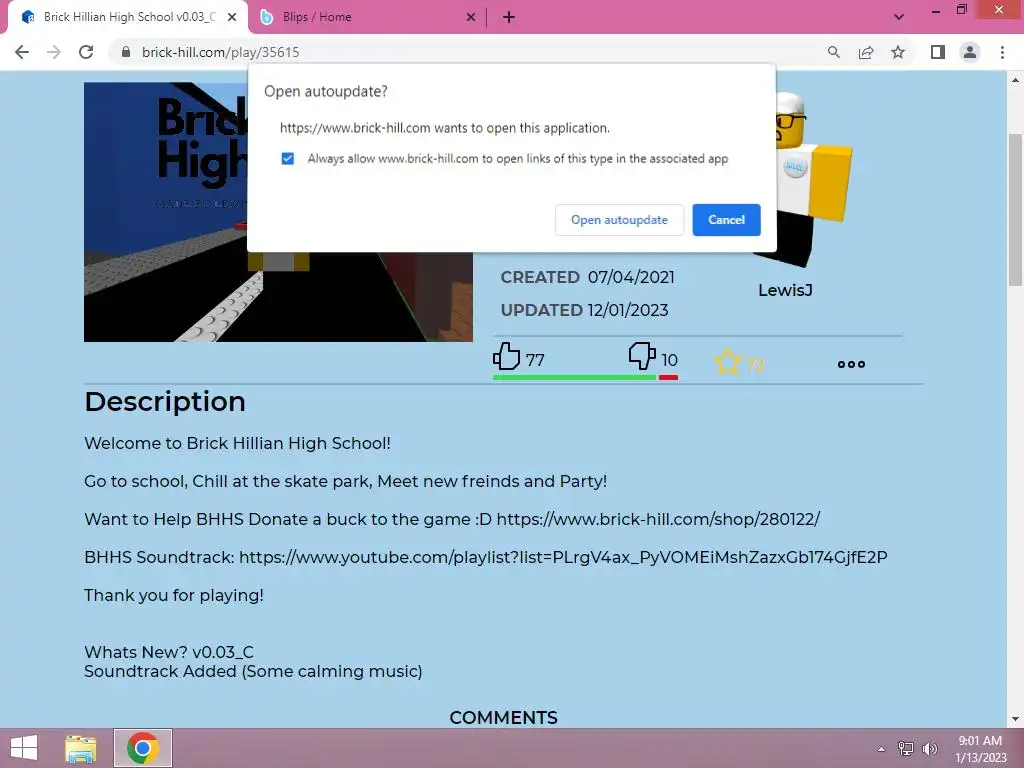Viewport: 1024px width, 768px height.
Task: Open Windows Start menu
Action: (24, 748)
